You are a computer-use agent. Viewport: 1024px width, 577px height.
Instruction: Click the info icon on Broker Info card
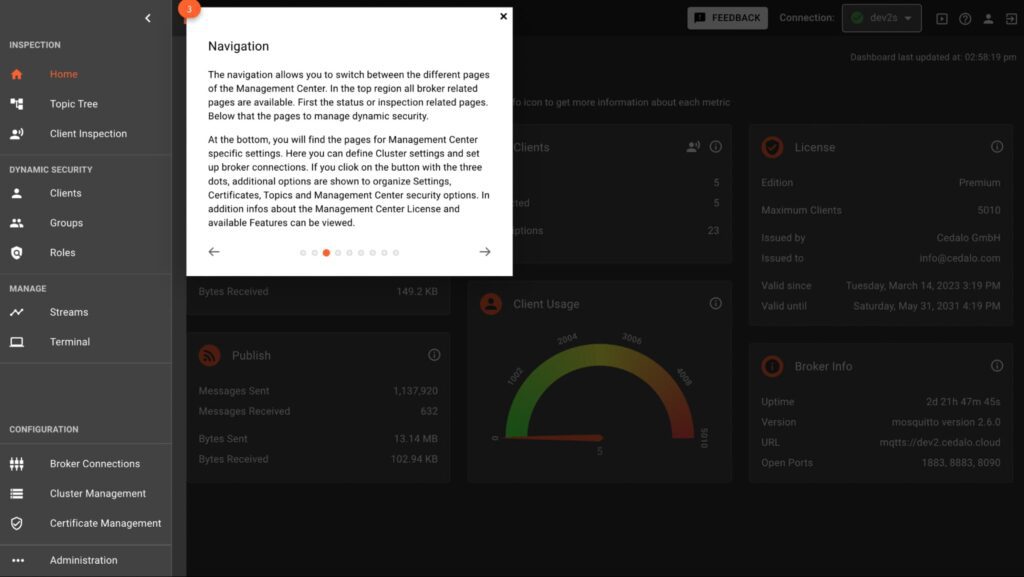tap(997, 366)
